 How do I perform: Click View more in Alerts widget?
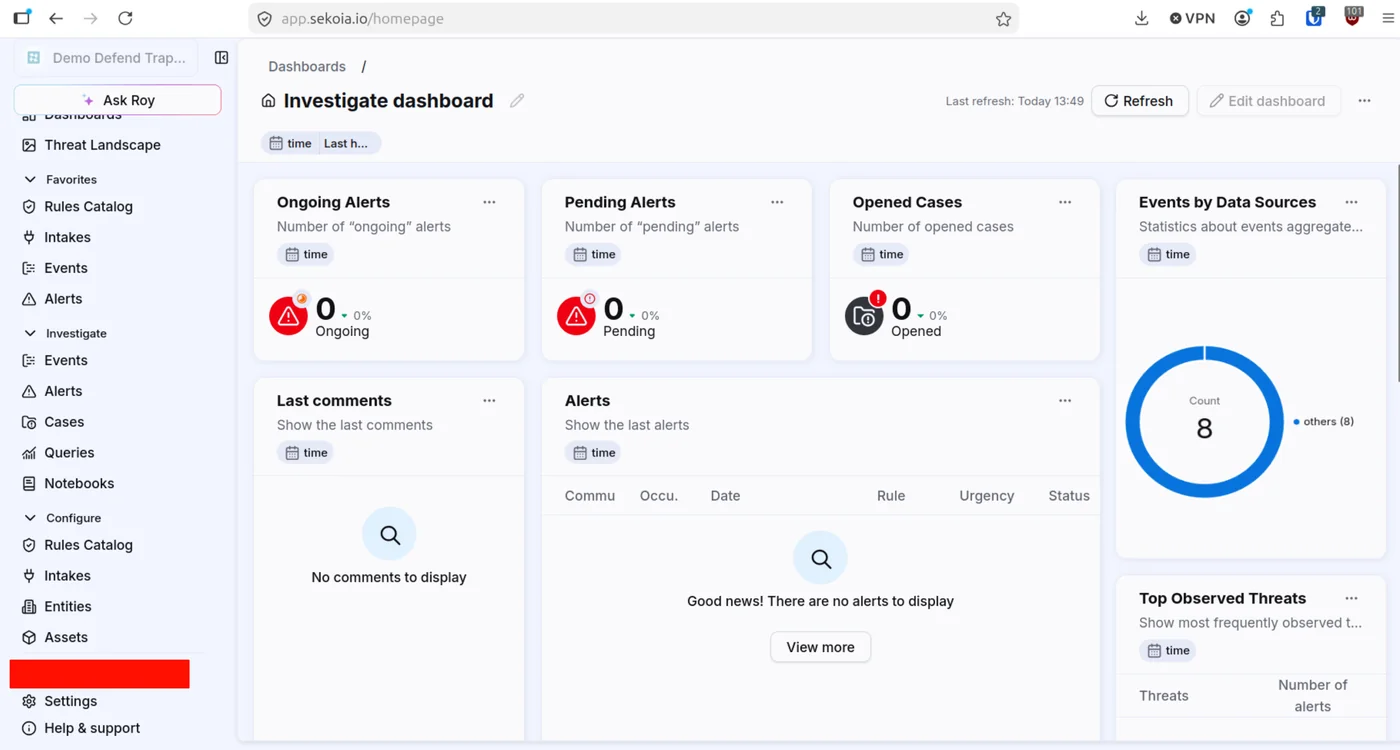click(820, 647)
